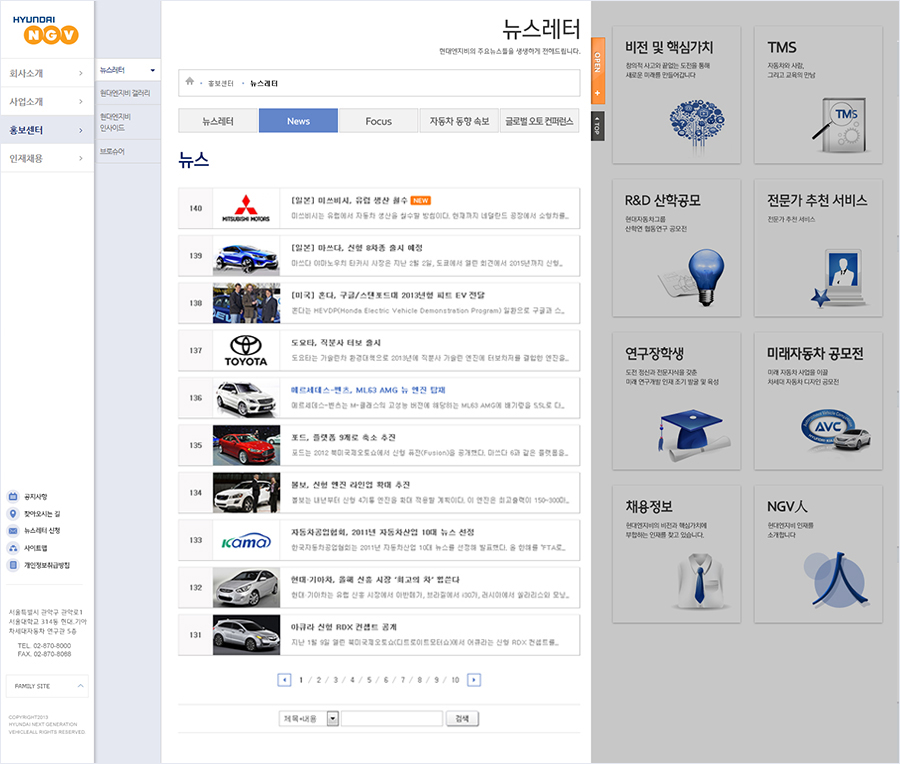Expand the 사업소개 menu
Image resolution: width=900 pixels, height=764 pixels.
[x=47, y=102]
